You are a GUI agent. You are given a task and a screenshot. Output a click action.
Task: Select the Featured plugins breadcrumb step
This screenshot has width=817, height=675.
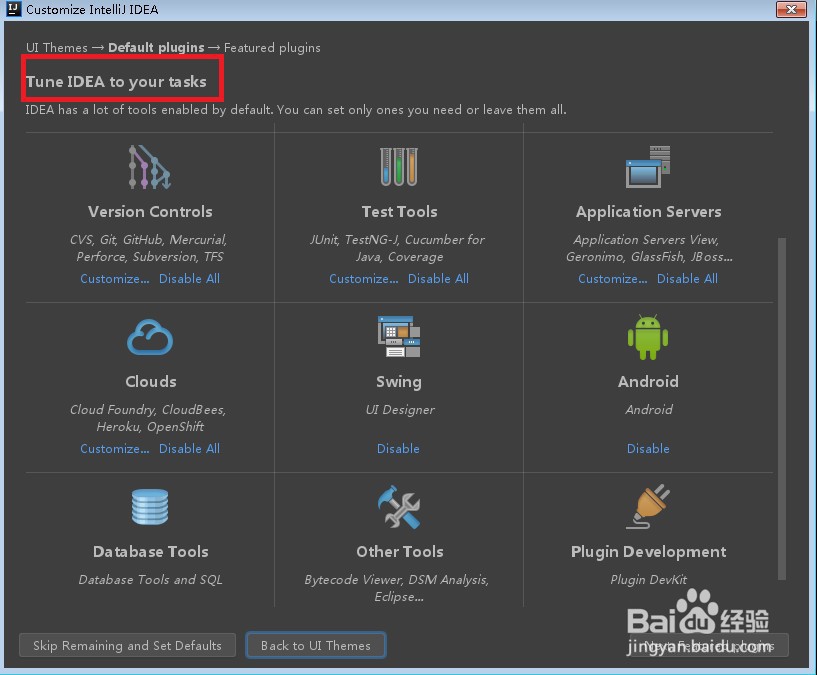tap(272, 47)
